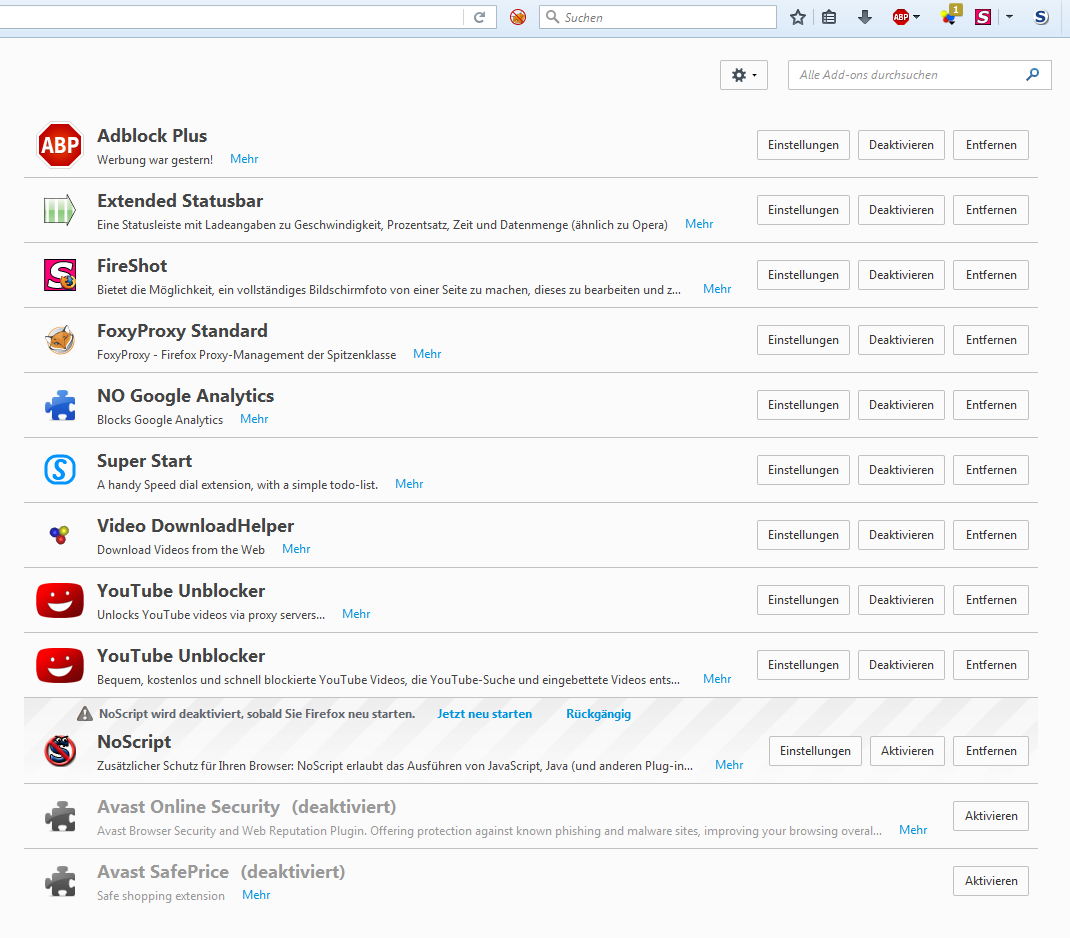Click Rückgängig to undo NoScript deactivation

[x=598, y=714]
